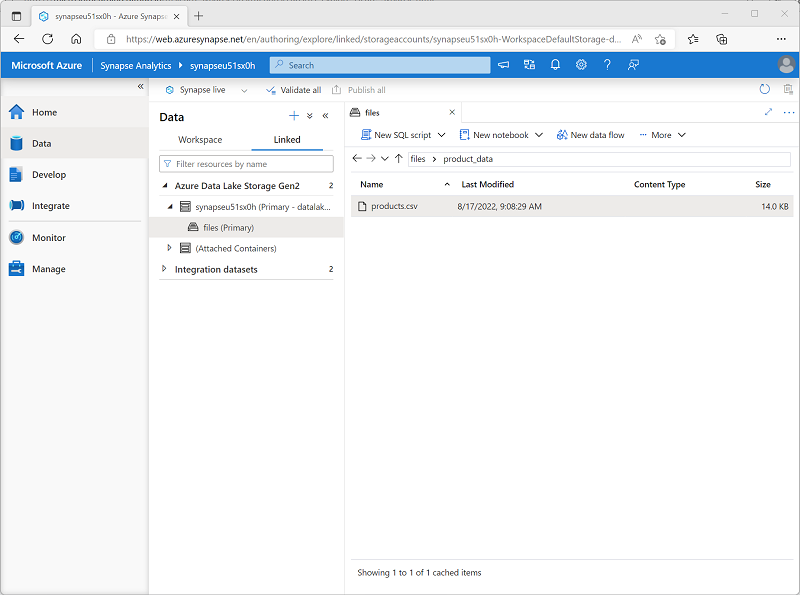Image resolution: width=800 pixels, height=595 pixels.
Task: Collapse the Data resource pane
Action: pos(326,116)
